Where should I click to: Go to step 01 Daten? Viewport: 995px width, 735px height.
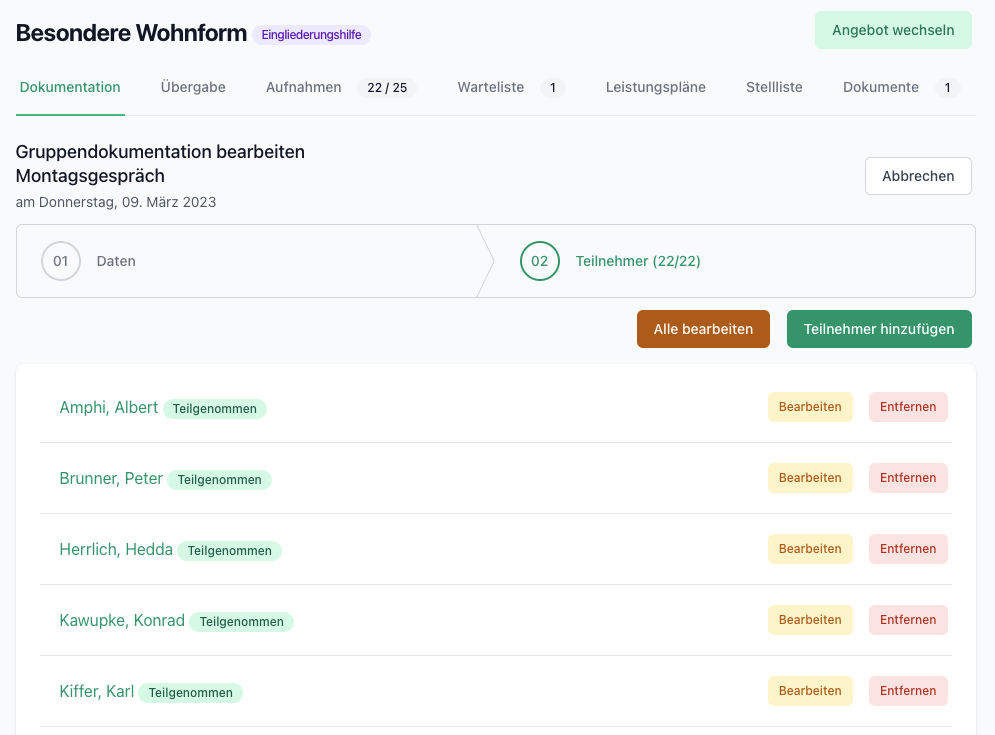[x=247, y=261]
